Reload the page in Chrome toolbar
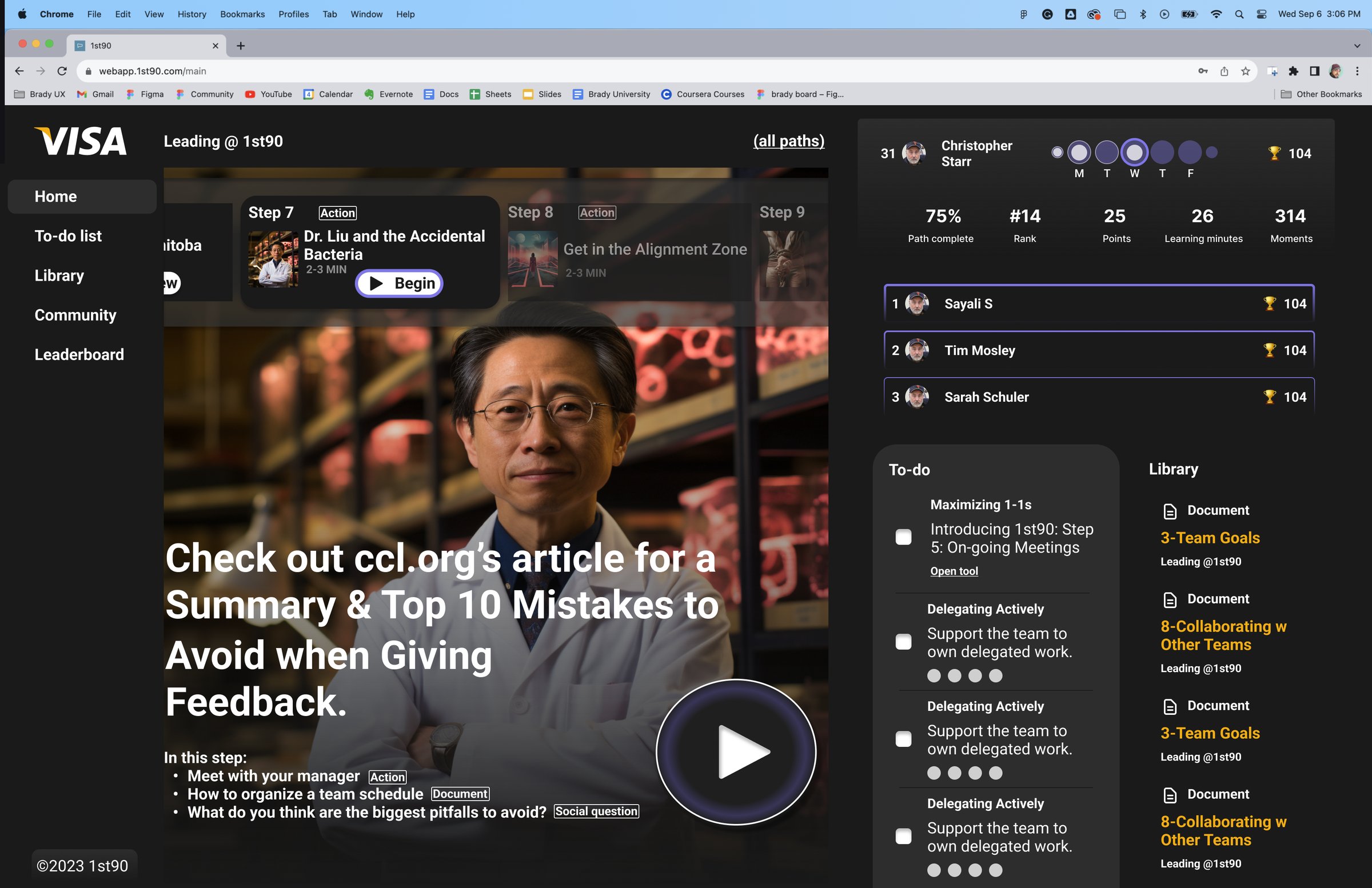Screen dimensions: 1372x888 click(62, 71)
